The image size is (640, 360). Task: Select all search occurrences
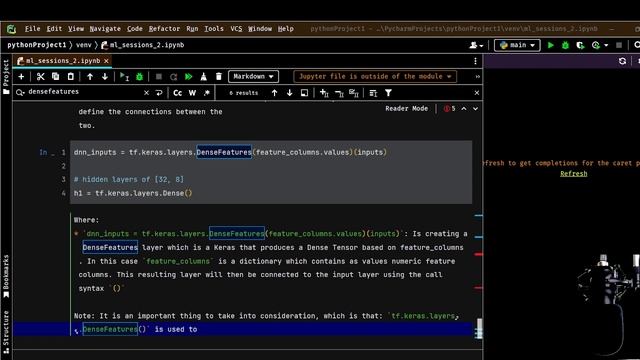point(354,93)
